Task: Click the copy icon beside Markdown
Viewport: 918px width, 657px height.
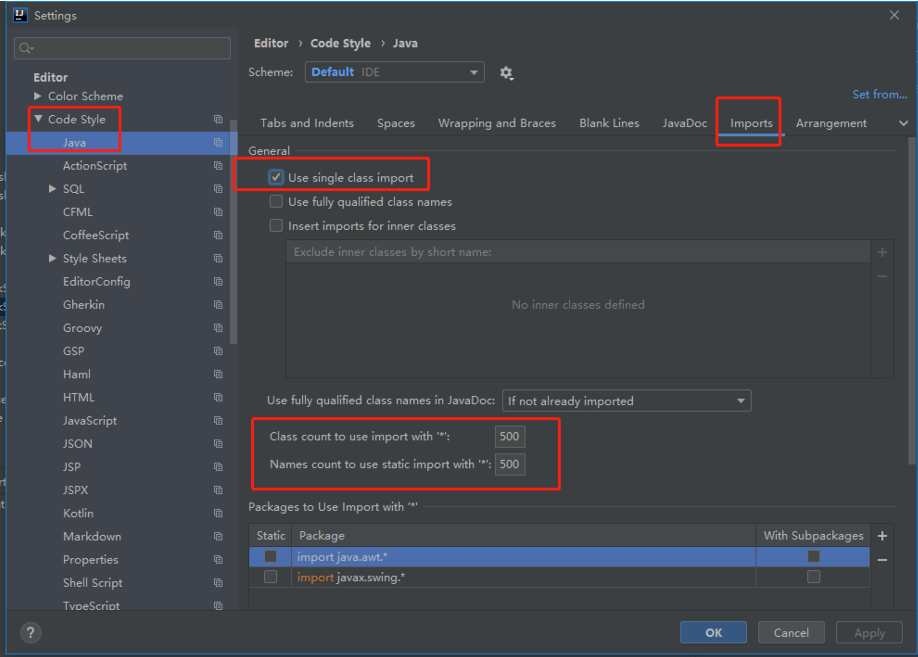Action: pyautogui.click(x=218, y=536)
